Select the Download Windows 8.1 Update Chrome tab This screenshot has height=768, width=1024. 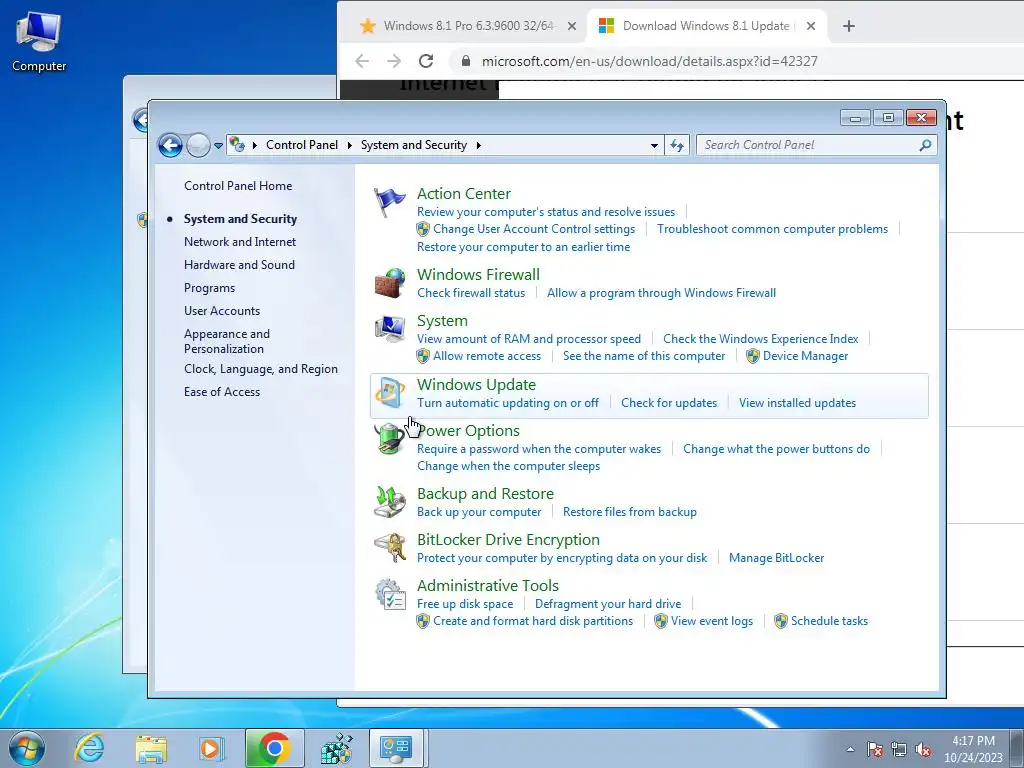click(705, 26)
